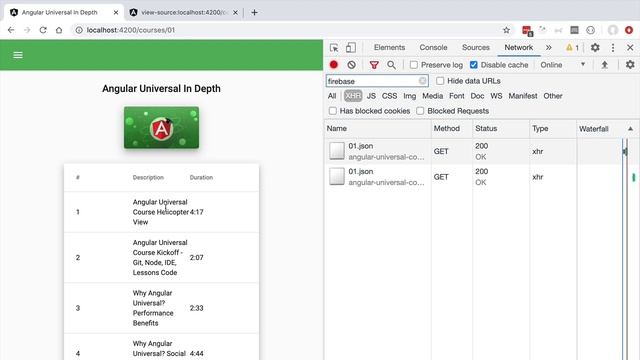The height and width of the screenshot is (360, 640).
Task: Open the DevTools three-dot menu
Action: [x=613, y=48]
